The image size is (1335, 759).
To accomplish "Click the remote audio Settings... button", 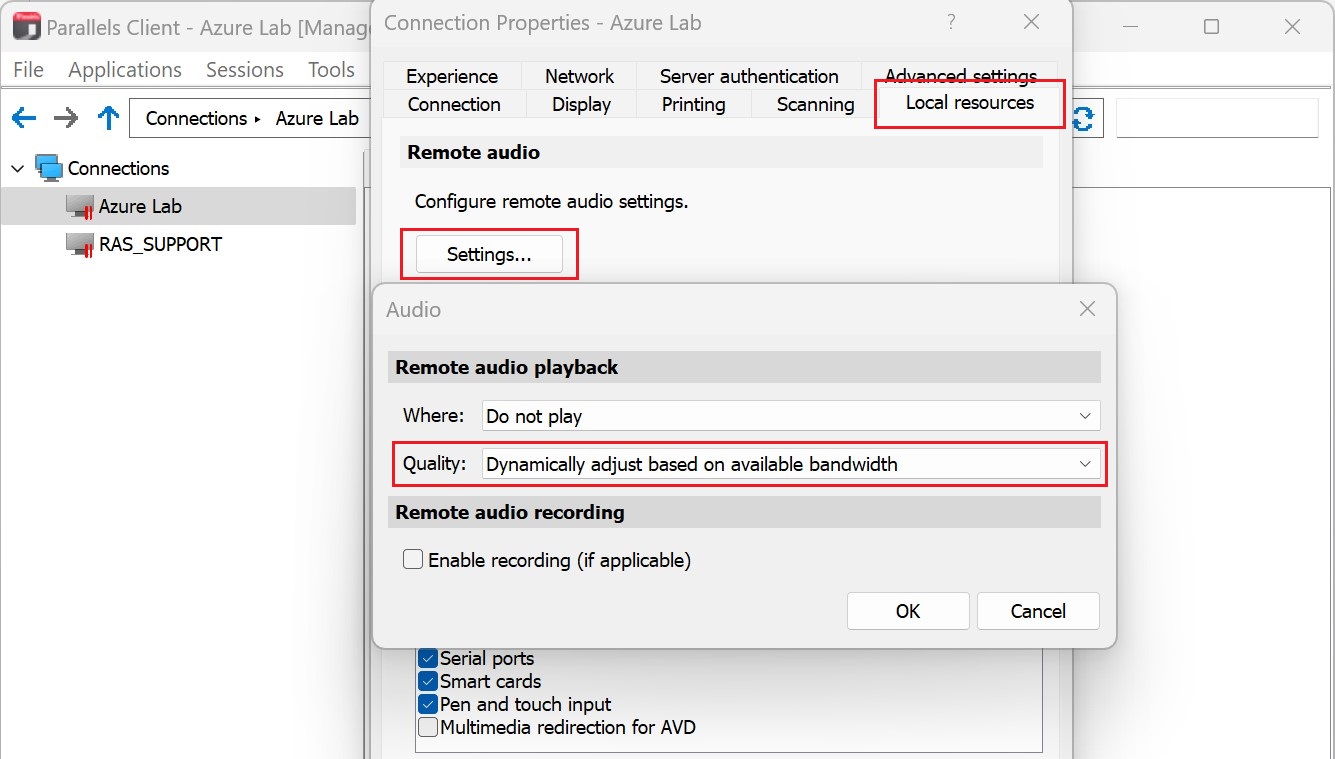I will pyautogui.click(x=489, y=254).
